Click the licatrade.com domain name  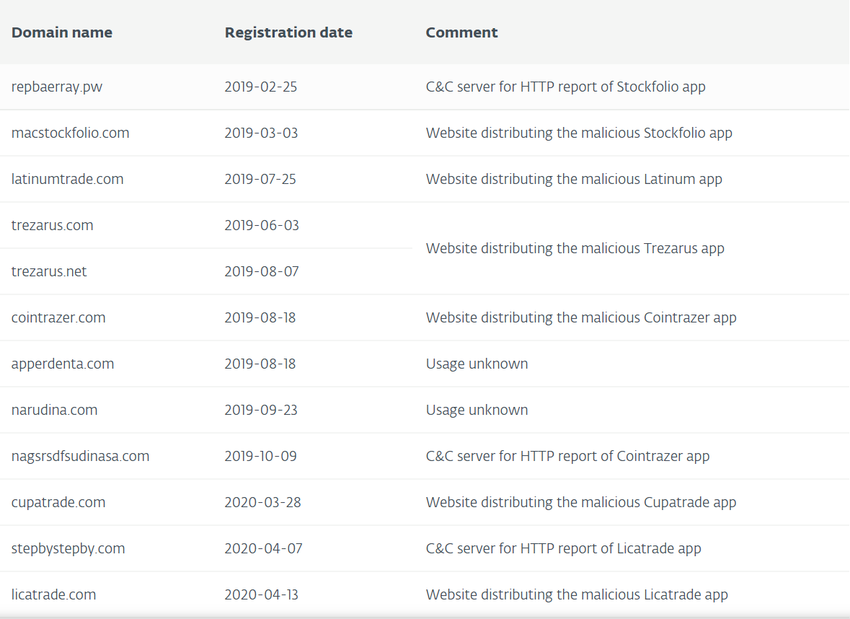tap(54, 594)
